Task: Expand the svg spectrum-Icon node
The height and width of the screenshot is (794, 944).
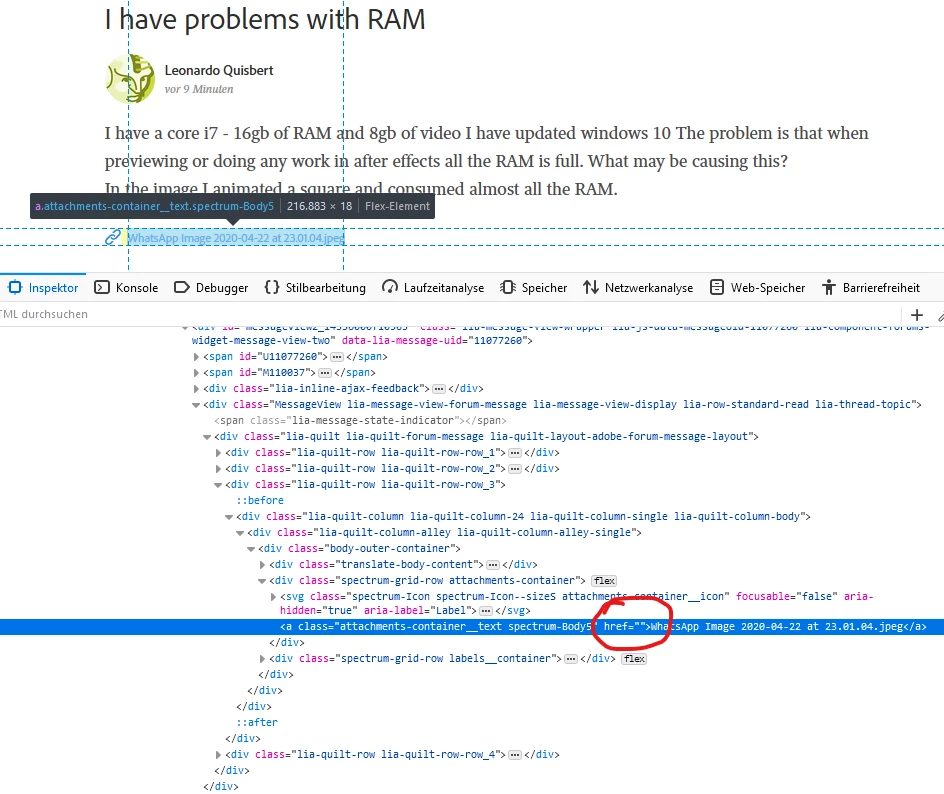Action: tap(273, 597)
